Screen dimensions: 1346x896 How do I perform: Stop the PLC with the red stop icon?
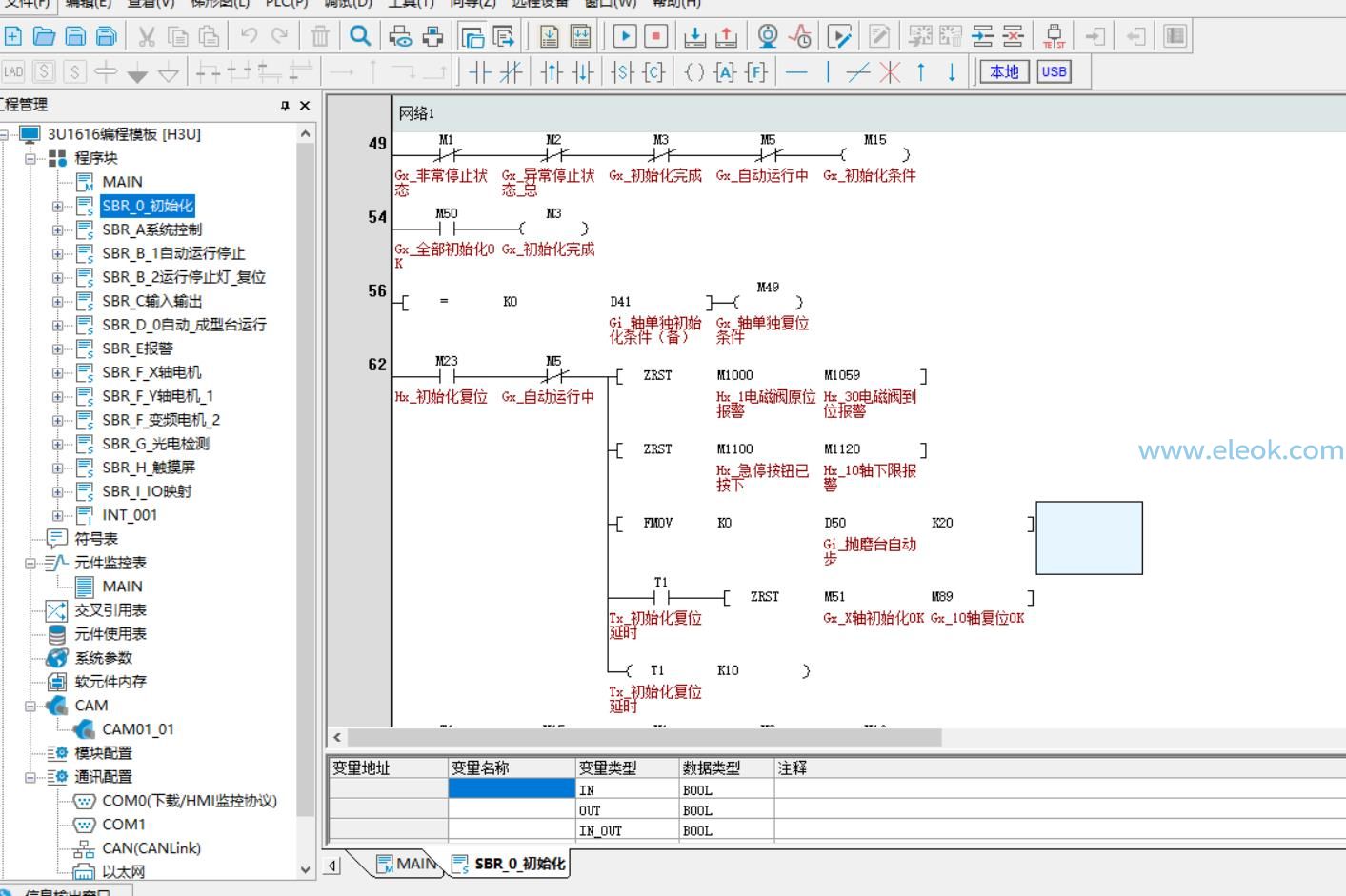655,36
